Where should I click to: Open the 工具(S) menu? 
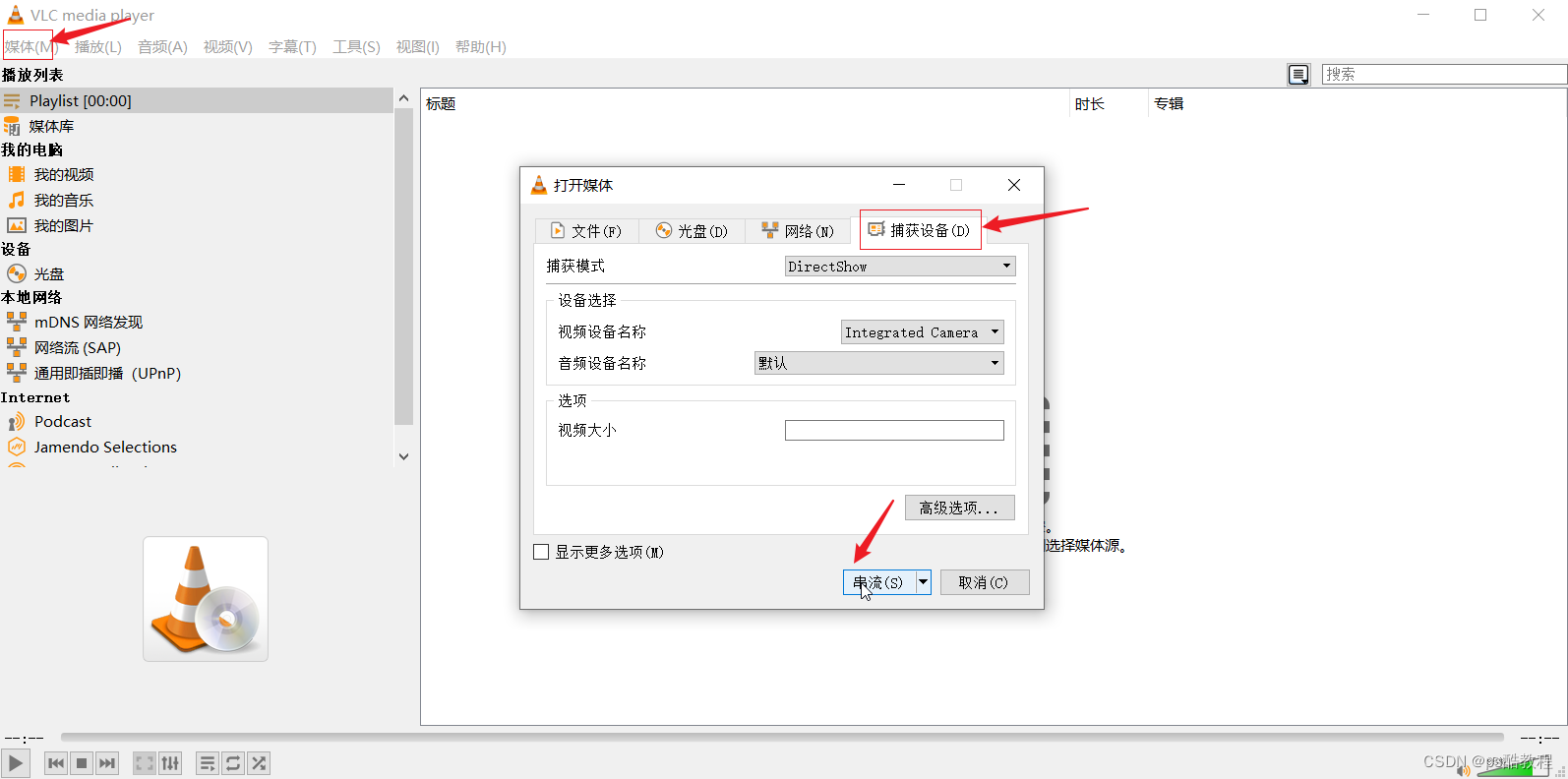coord(356,46)
